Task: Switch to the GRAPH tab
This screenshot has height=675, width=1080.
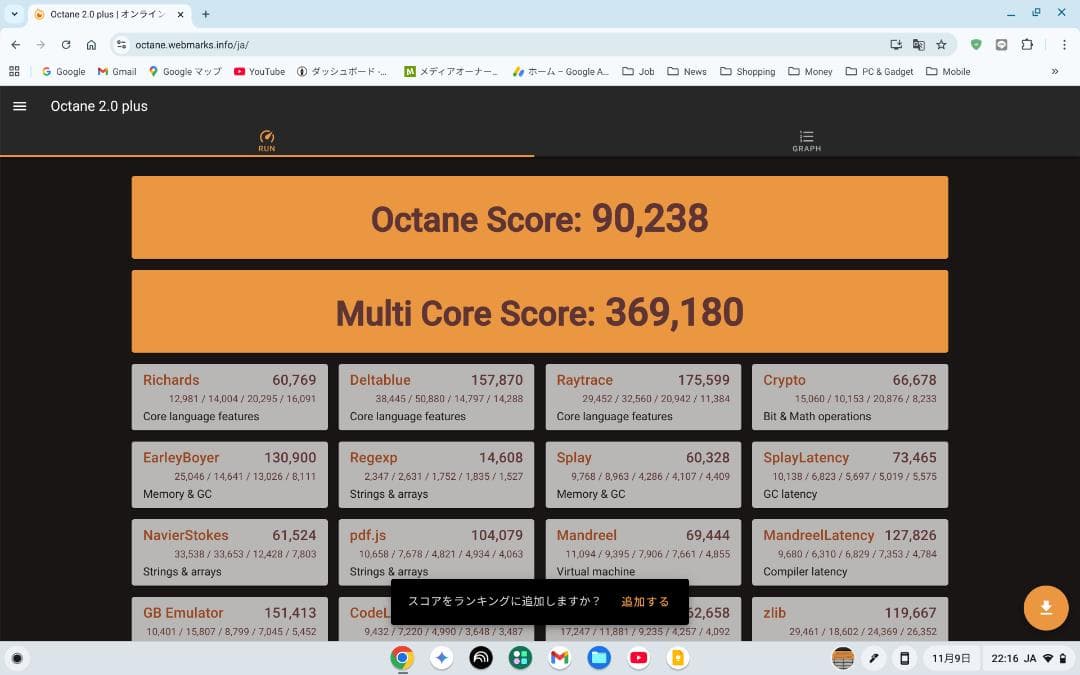Action: 806,141
